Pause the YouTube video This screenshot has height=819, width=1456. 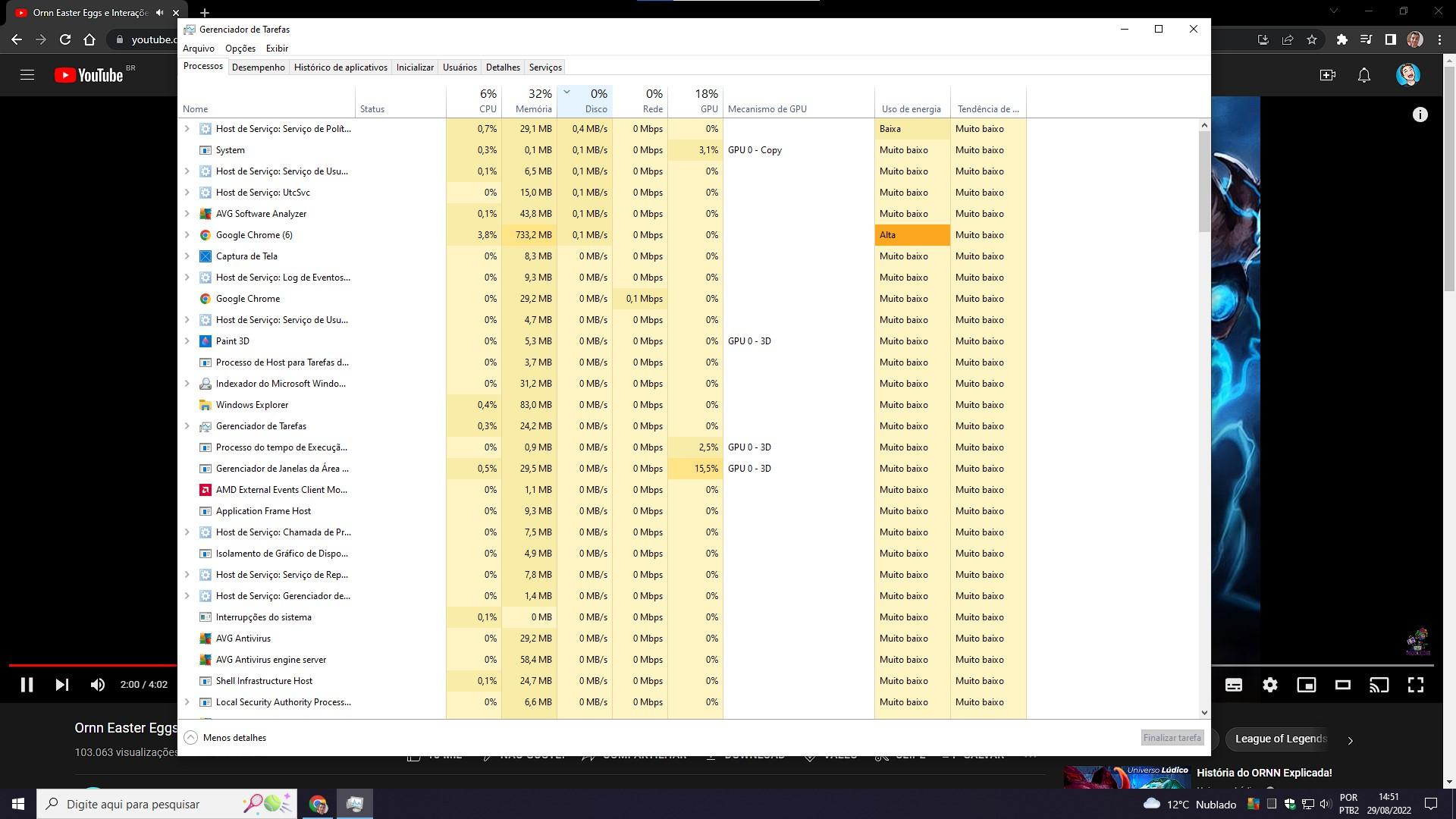(x=27, y=685)
